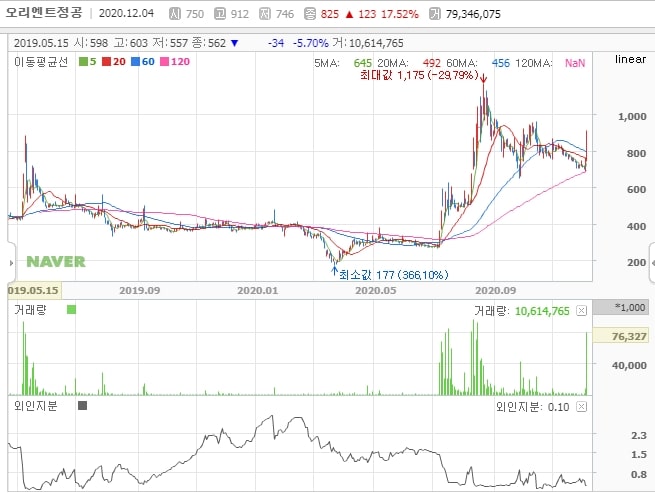Screen dimensions: 655x493
Task: Click the 17.52% change percentage
Action: [400, 14]
